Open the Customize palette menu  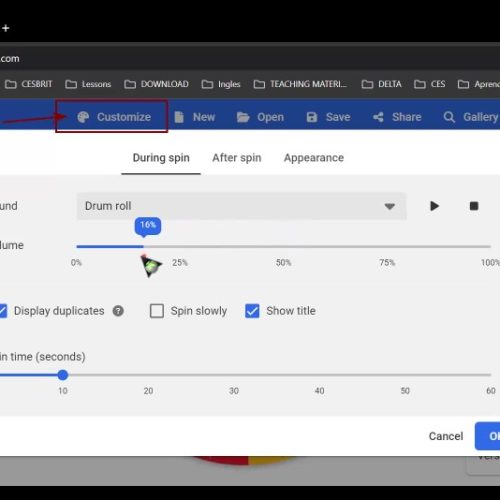coord(114,117)
